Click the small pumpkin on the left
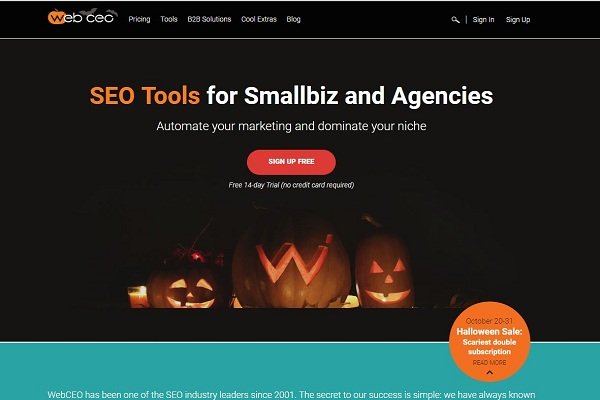 [x=185, y=287]
